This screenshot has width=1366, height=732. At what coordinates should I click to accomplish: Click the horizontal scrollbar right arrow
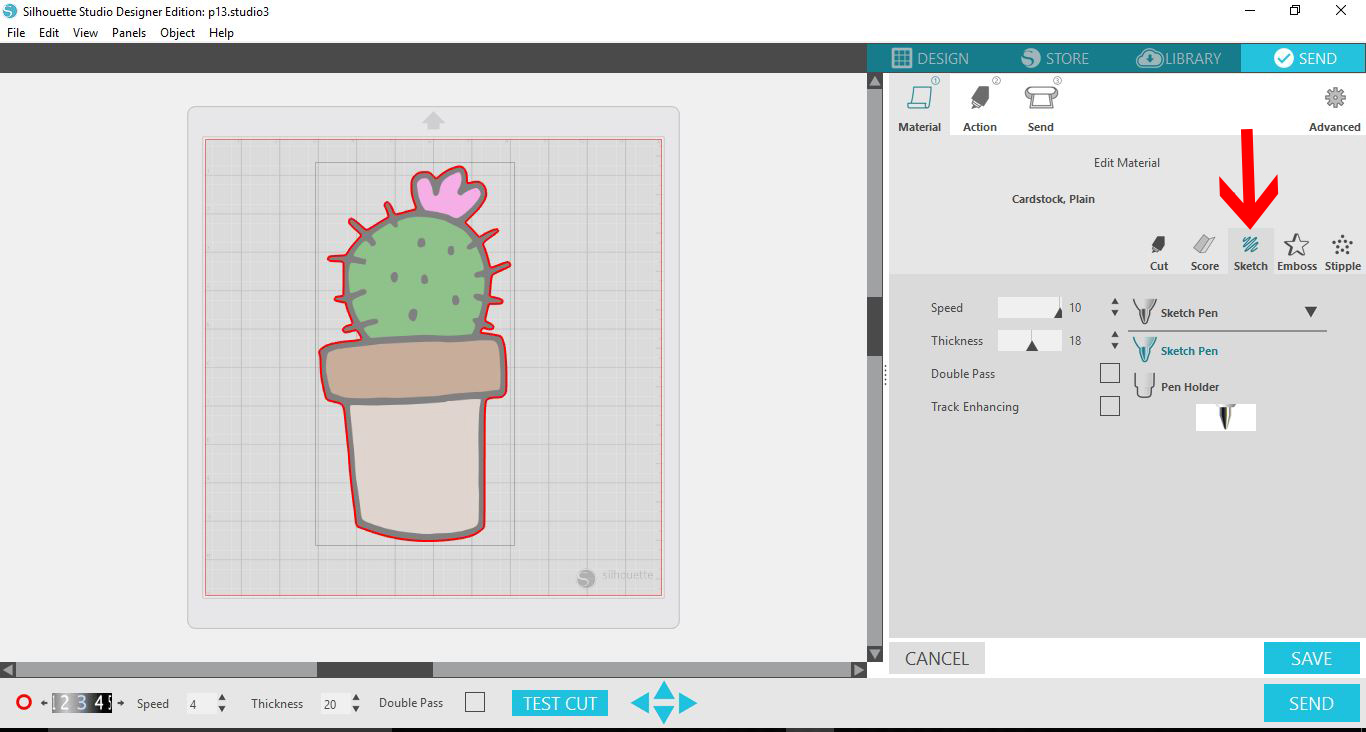tap(859, 669)
